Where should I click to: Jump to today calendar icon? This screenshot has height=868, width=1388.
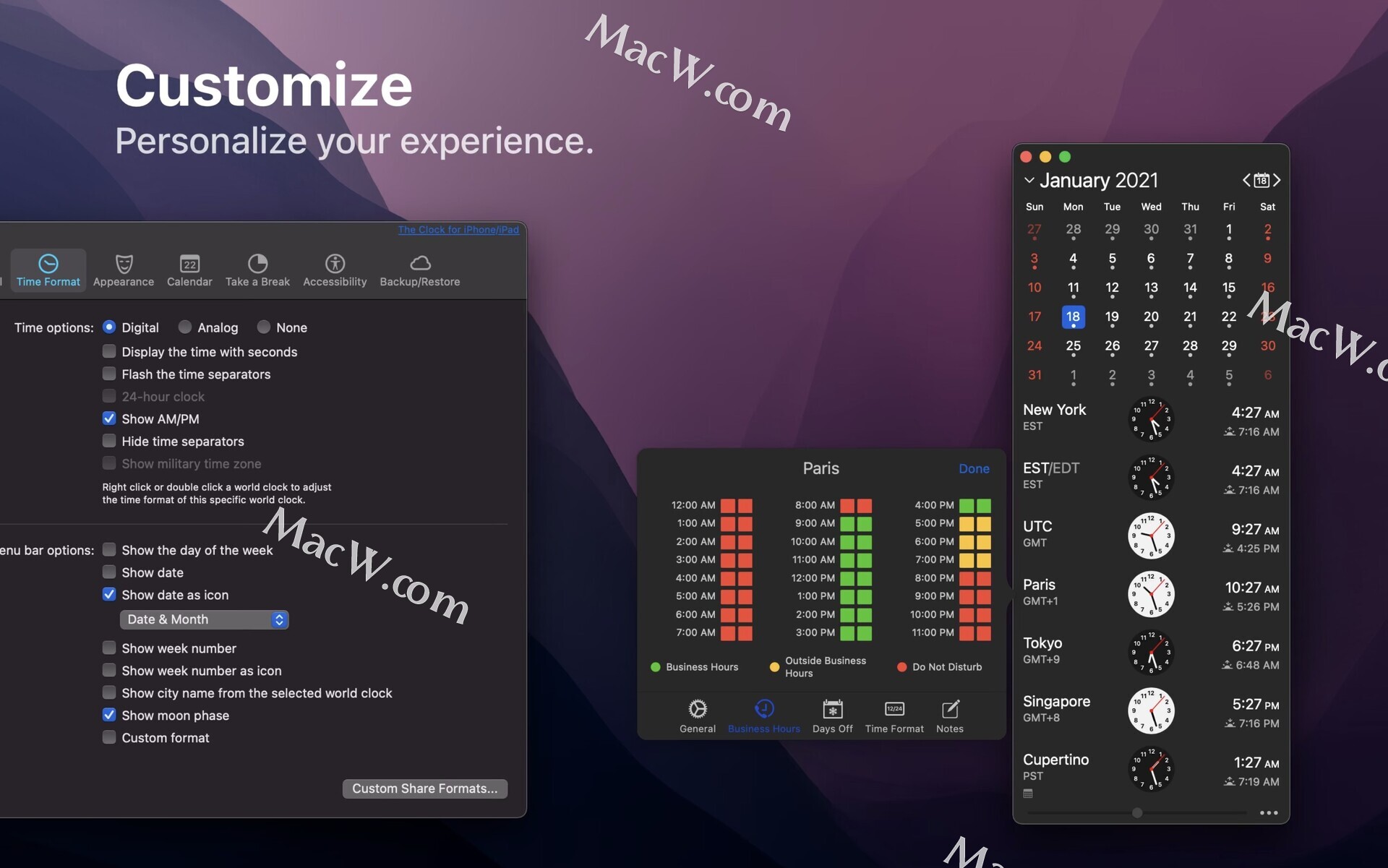pyautogui.click(x=1261, y=180)
